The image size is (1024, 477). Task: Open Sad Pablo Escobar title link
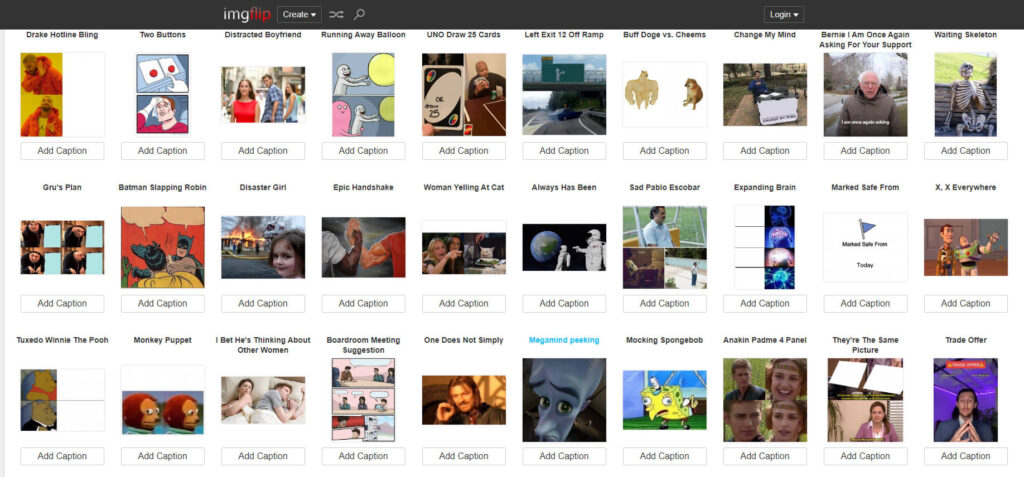click(665, 188)
